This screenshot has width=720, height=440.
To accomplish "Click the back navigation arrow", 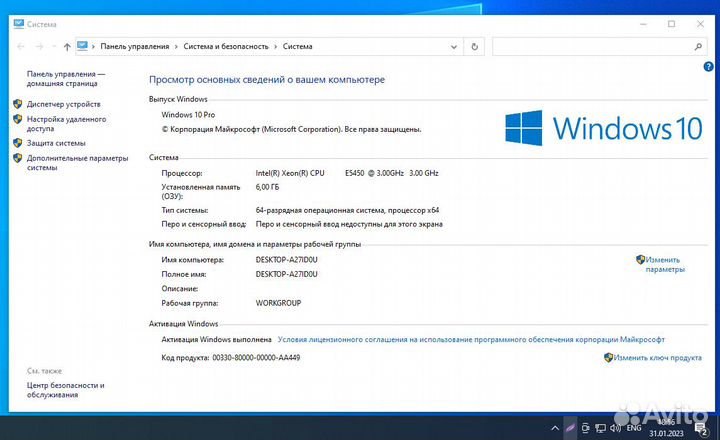I will pyautogui.click(x=20, y=46).
